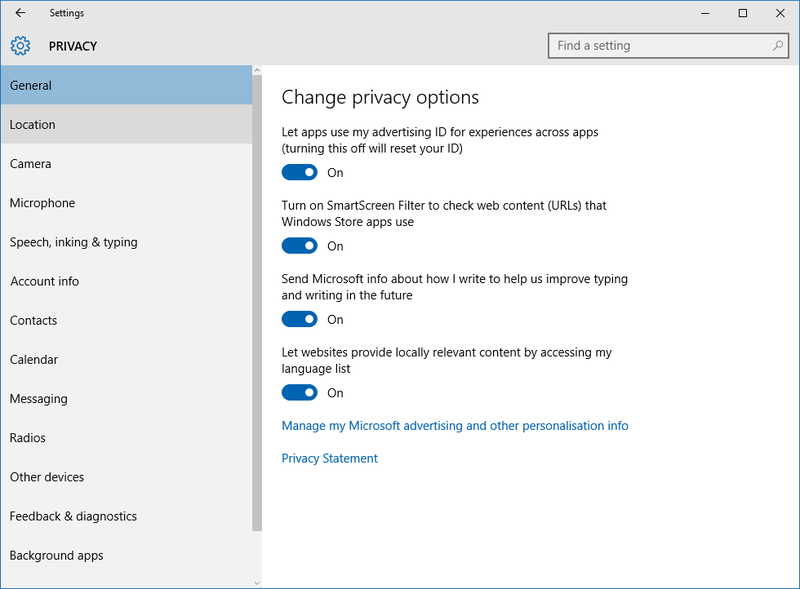Maximize the Settings window

pyautogui.click(x=743, y=13)
